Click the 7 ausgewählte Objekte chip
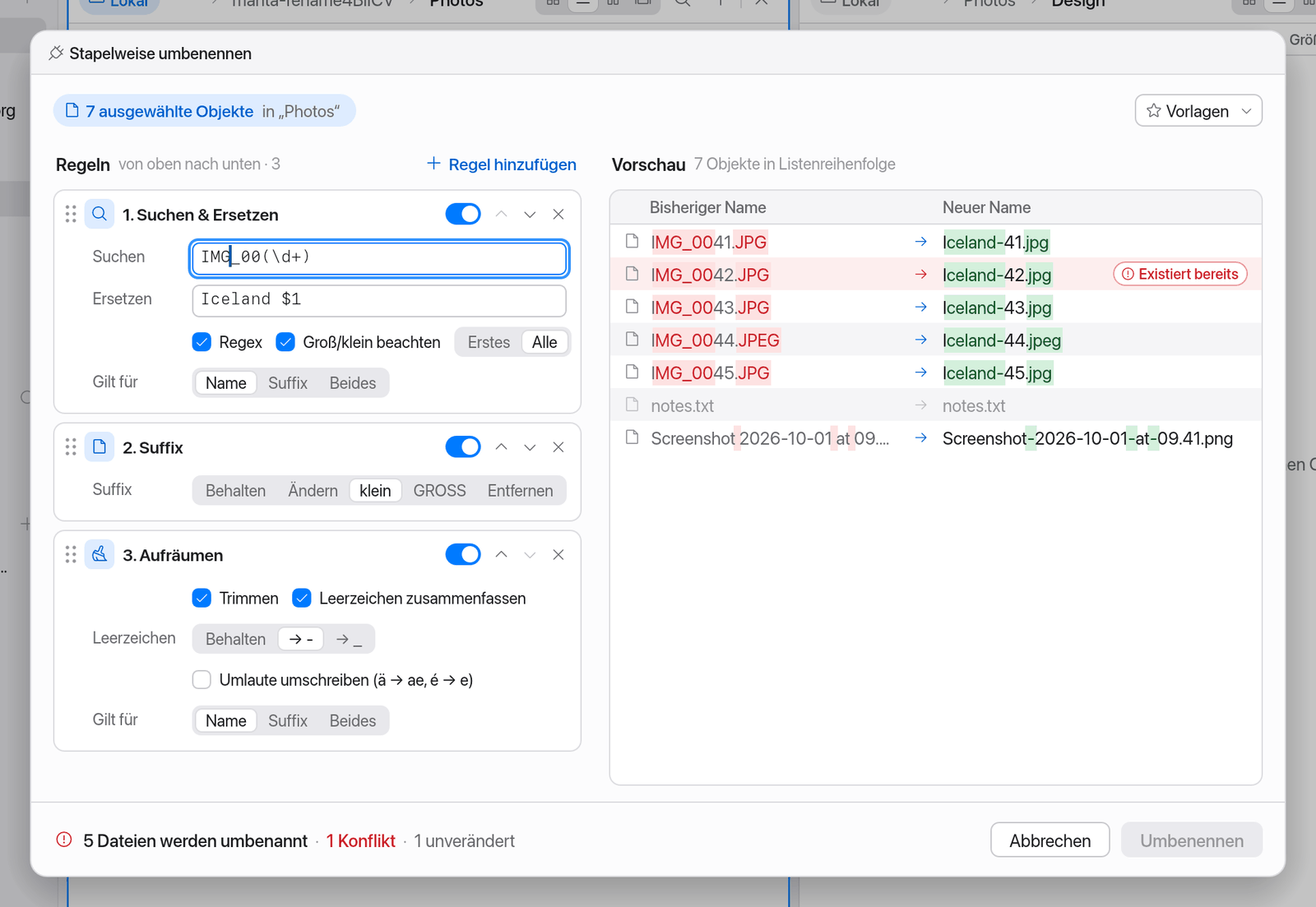This screenshot has height=907, width=1316. click(205, 111)
